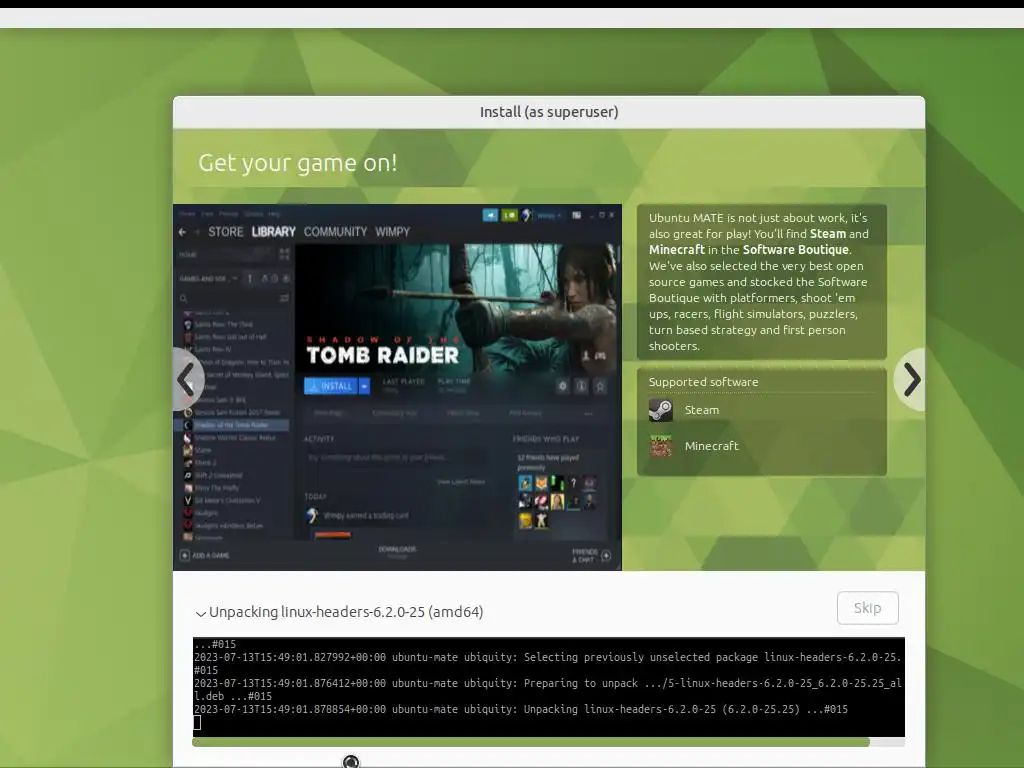Image resolution: width=1024 pixels, height=768 pixels.
Task: Select the 'Steam' label in Supported software
Action: [x=701, y=410]
